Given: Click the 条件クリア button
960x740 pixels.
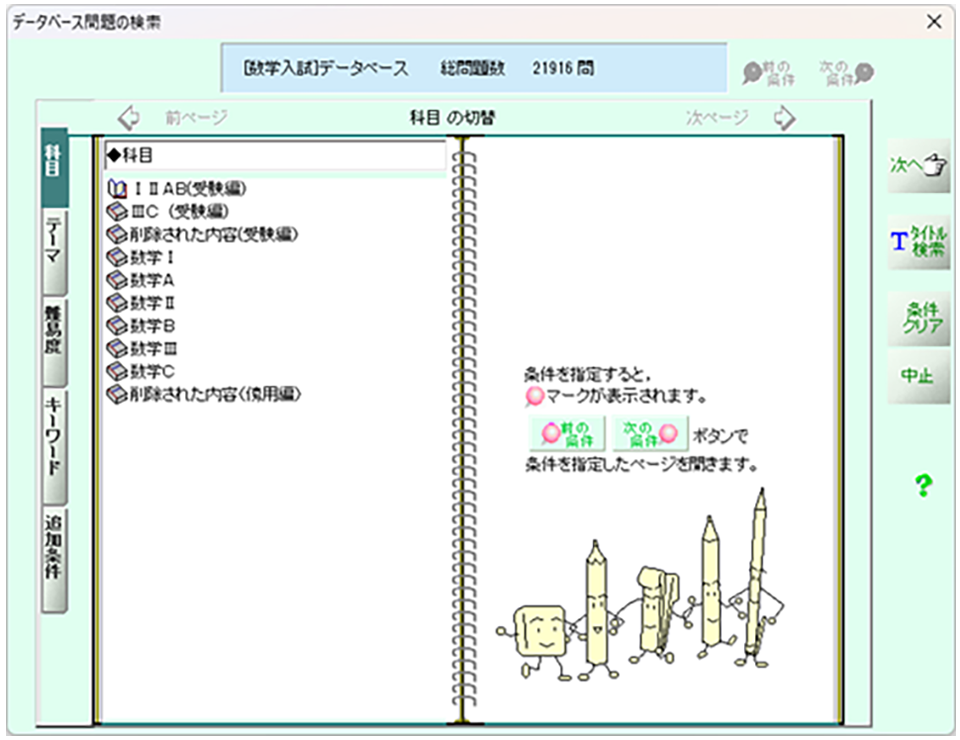Looking at the screenshot, I should (918, 318).
